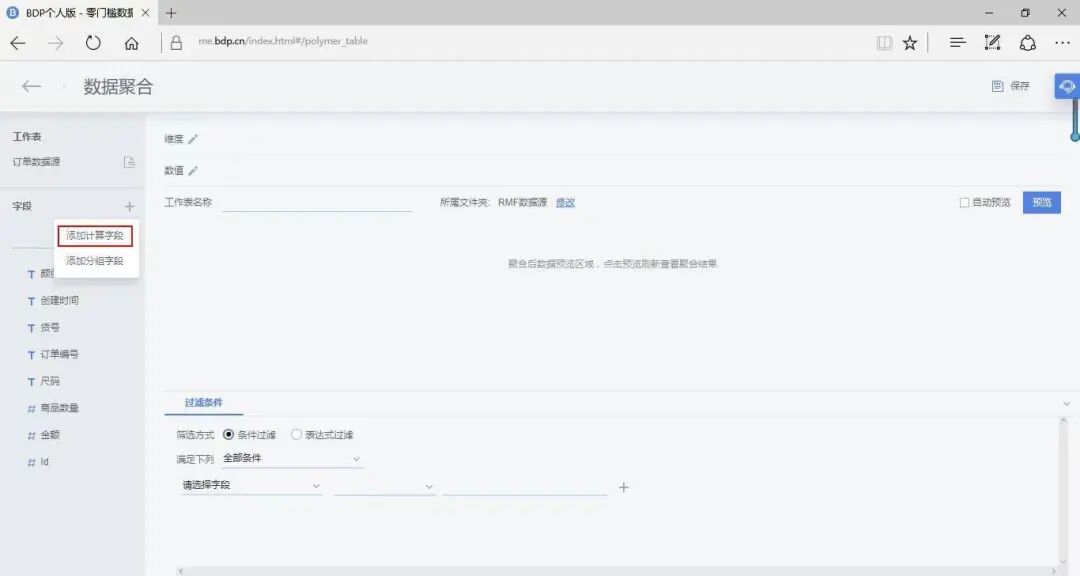Click the 预览 button
Viewport: 1080px width, 576px height.
1040,202
